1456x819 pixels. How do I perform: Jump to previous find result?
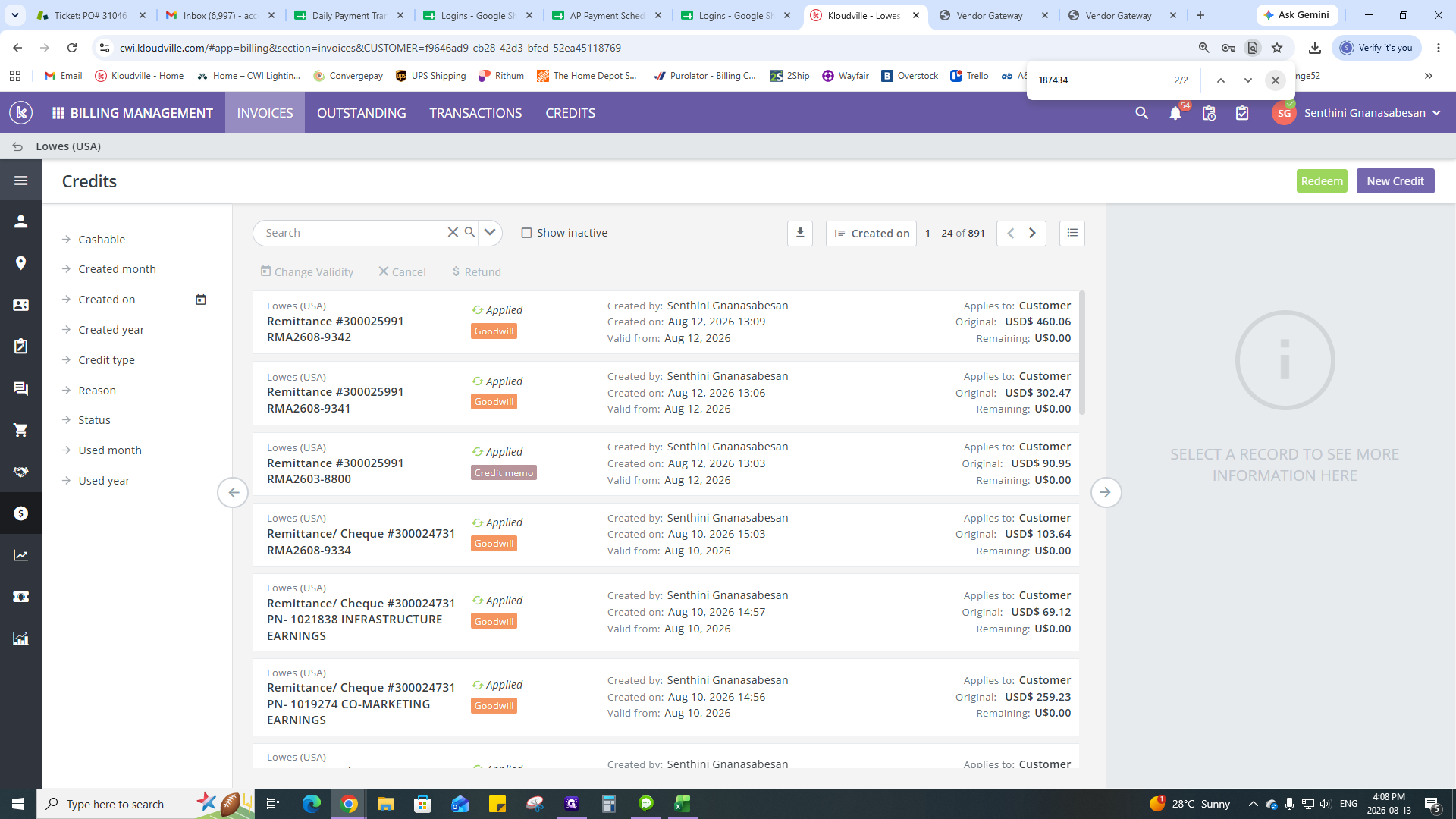(1221, 80)
